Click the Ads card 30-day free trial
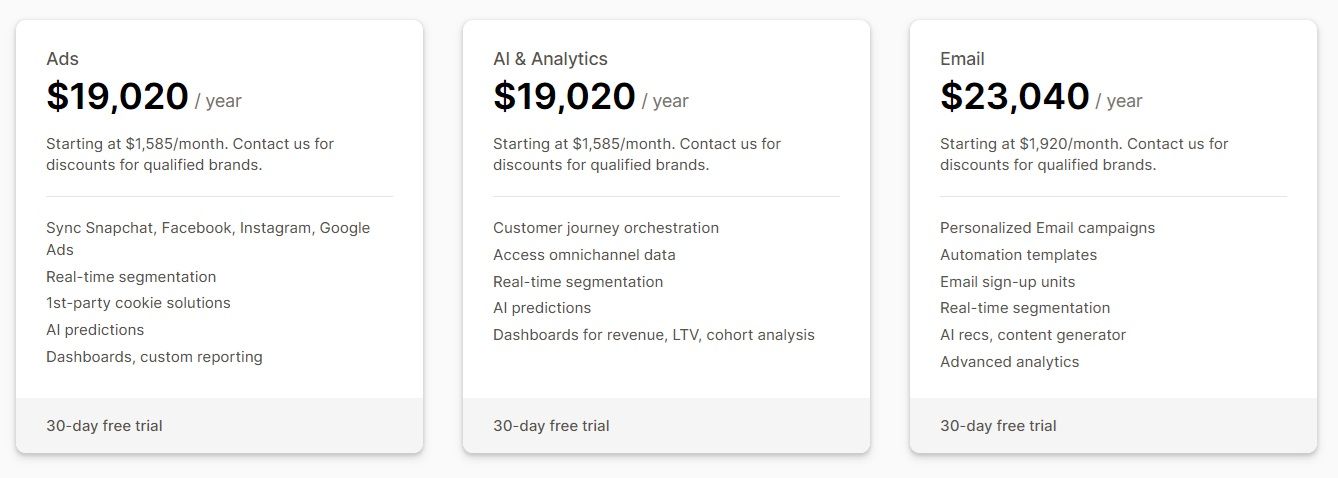The height and width of the screenshot is (478, 1338). click(104, 426)
